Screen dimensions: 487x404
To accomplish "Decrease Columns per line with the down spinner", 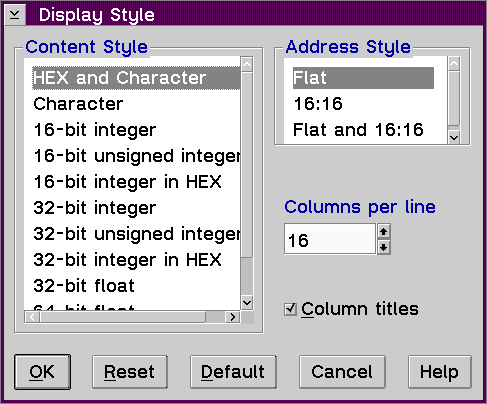I will tap(384, 247).
